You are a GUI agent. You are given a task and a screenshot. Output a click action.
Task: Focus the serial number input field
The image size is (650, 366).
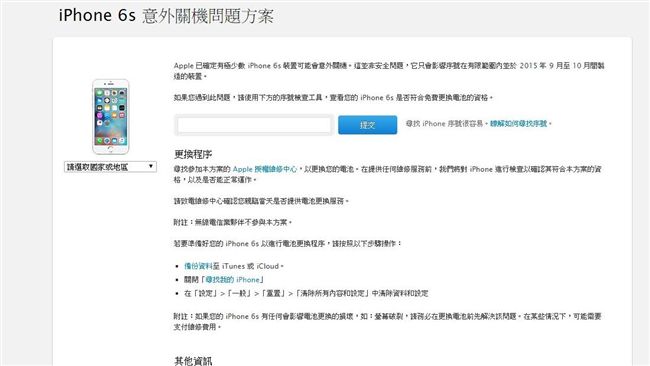click(x=254, y=125)
